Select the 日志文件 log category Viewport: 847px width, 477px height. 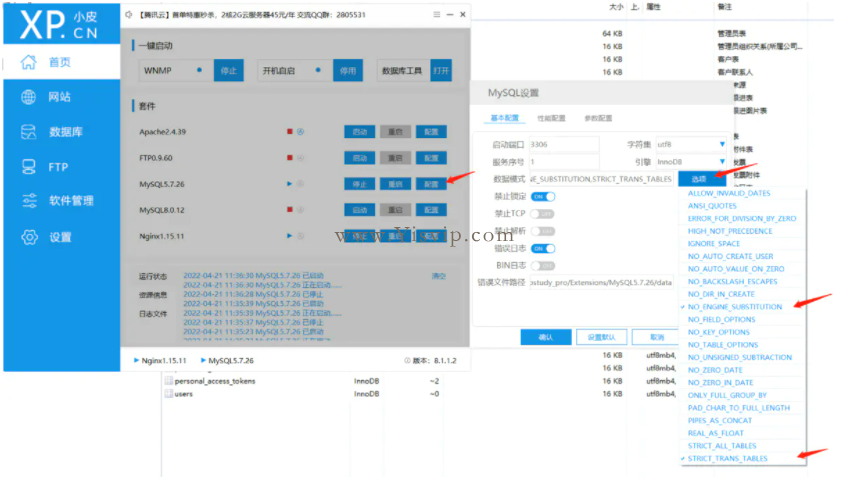(x=153, y=314)
